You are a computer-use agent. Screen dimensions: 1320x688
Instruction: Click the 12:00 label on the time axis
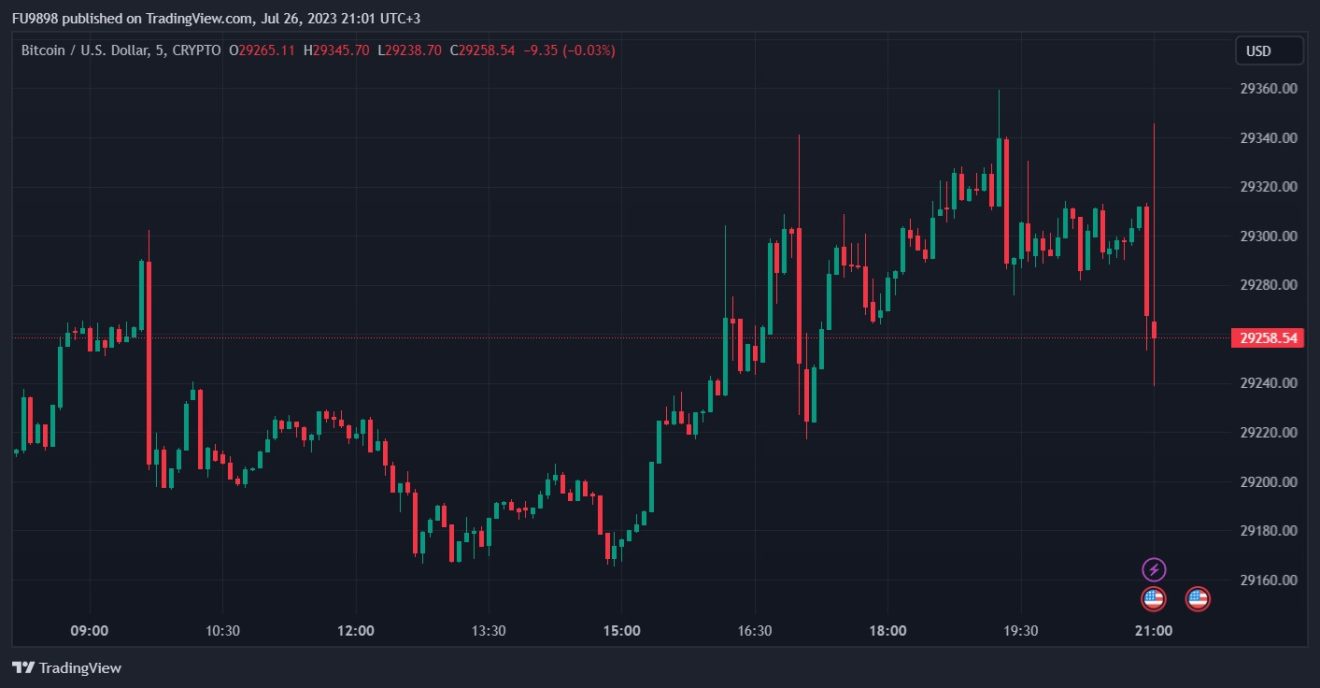coord(355,631)
